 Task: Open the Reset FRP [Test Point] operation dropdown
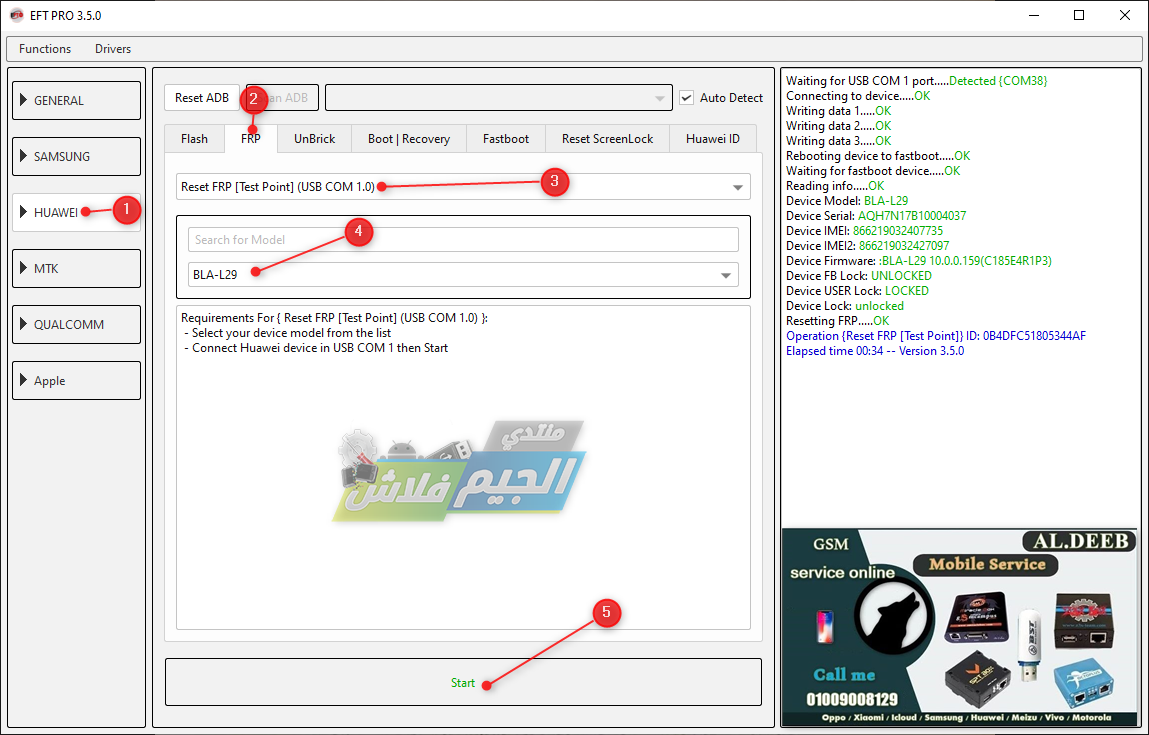click(x=463, y=187)
